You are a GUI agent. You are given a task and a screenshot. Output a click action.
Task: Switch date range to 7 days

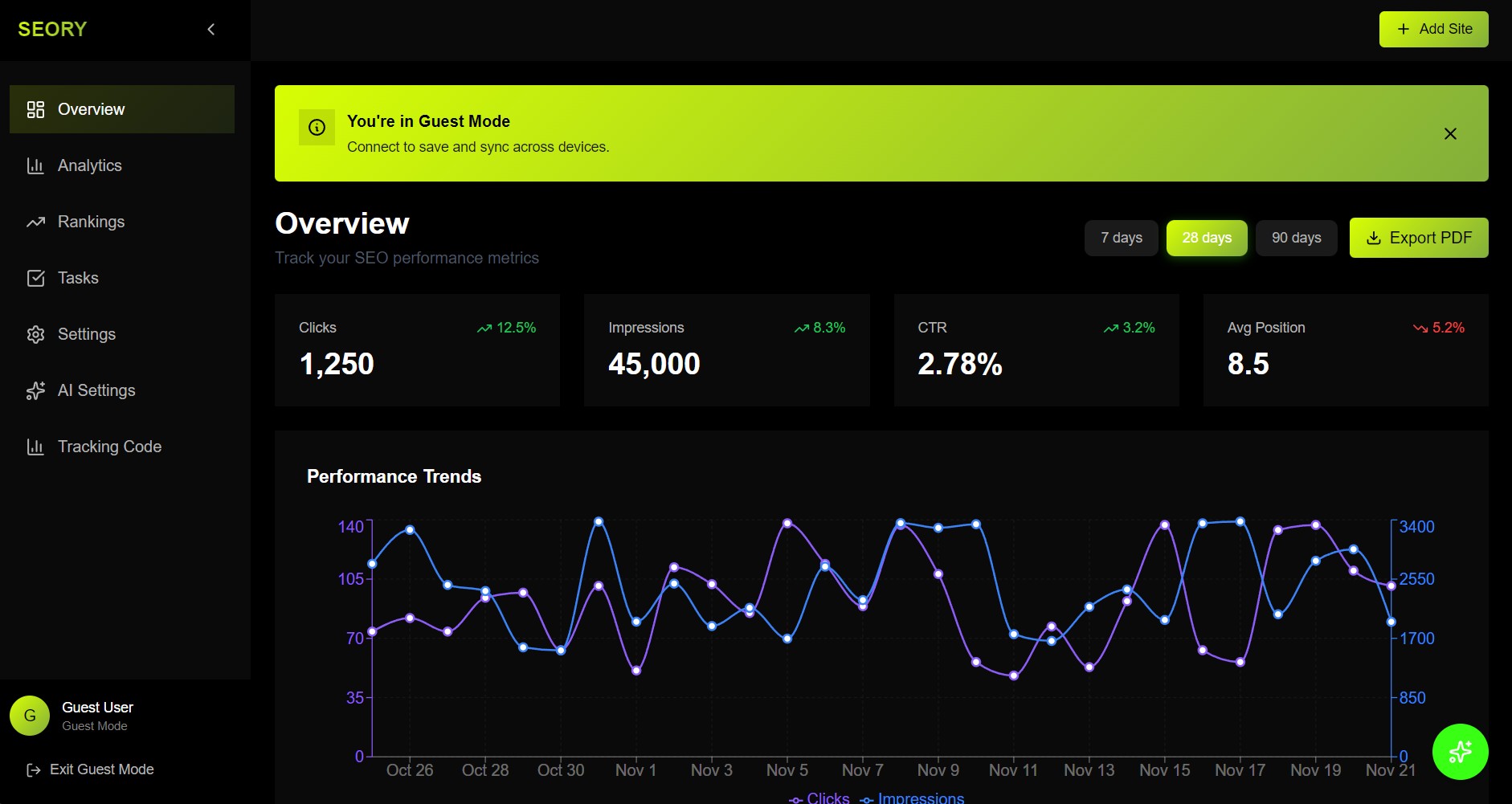pos(1121,238)
